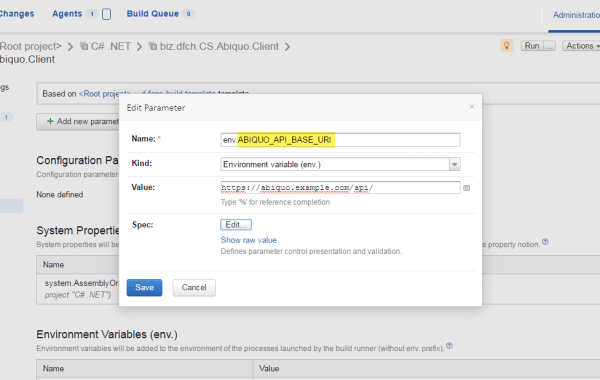Click the Show raw value link
600x380 pixels.
coord(248,240)
